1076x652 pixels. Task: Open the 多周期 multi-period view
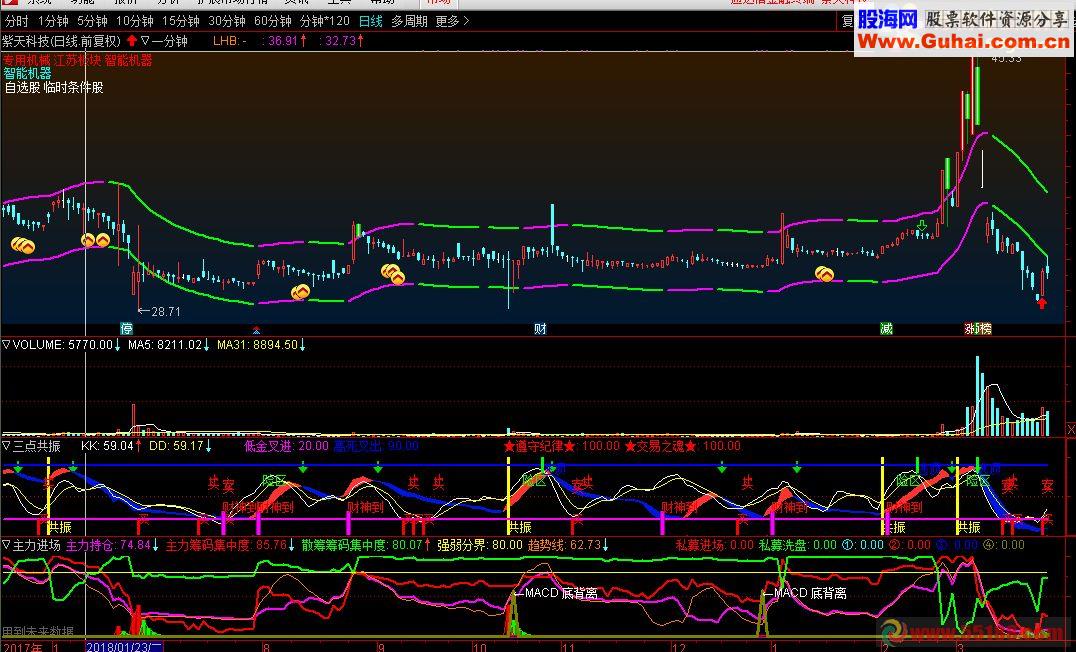(x=409, y=21)
